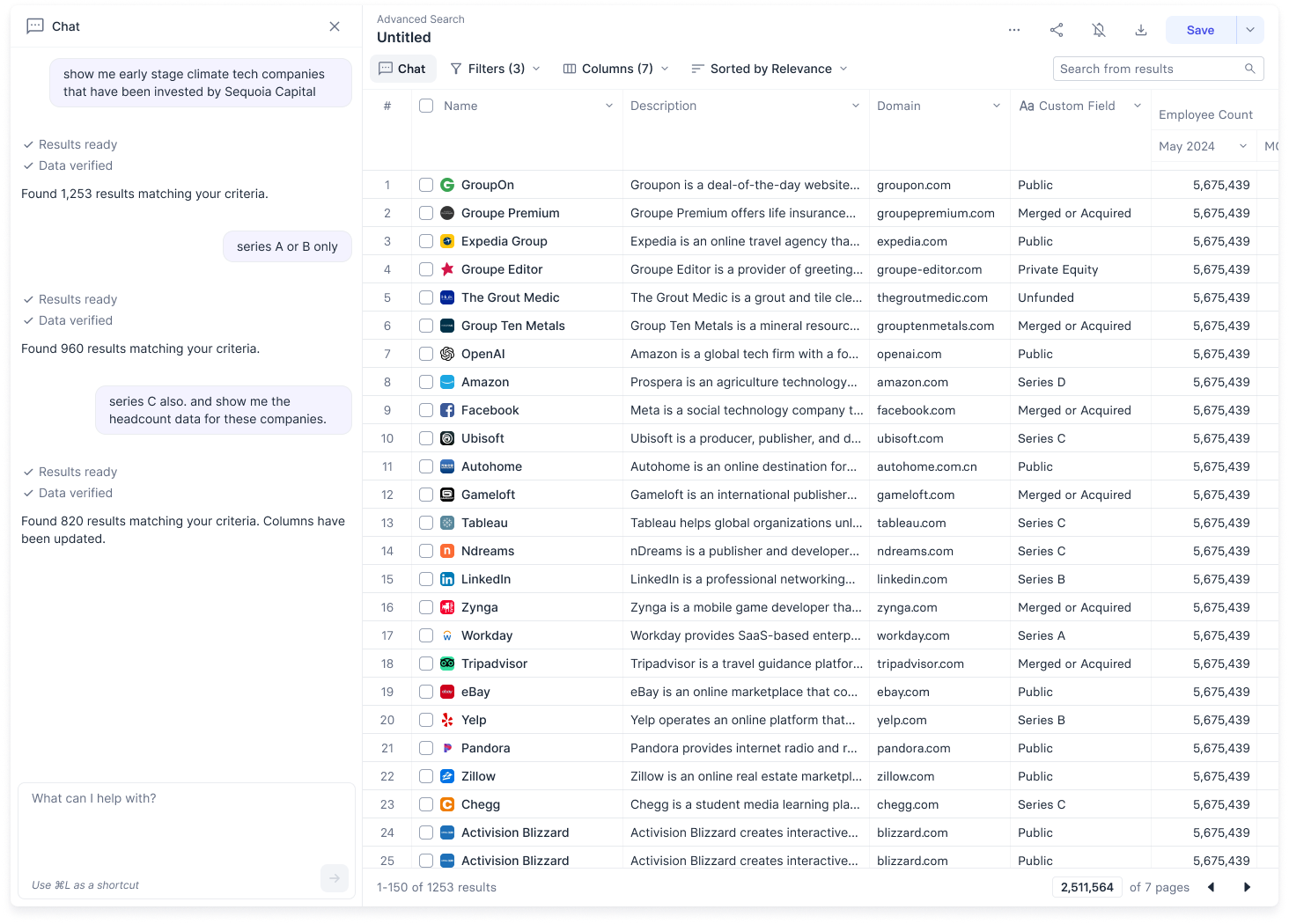The width and height of the screenshot is (1289, 924).
Task: Expand the Domain column menu
Action: [x=996, y=106]
